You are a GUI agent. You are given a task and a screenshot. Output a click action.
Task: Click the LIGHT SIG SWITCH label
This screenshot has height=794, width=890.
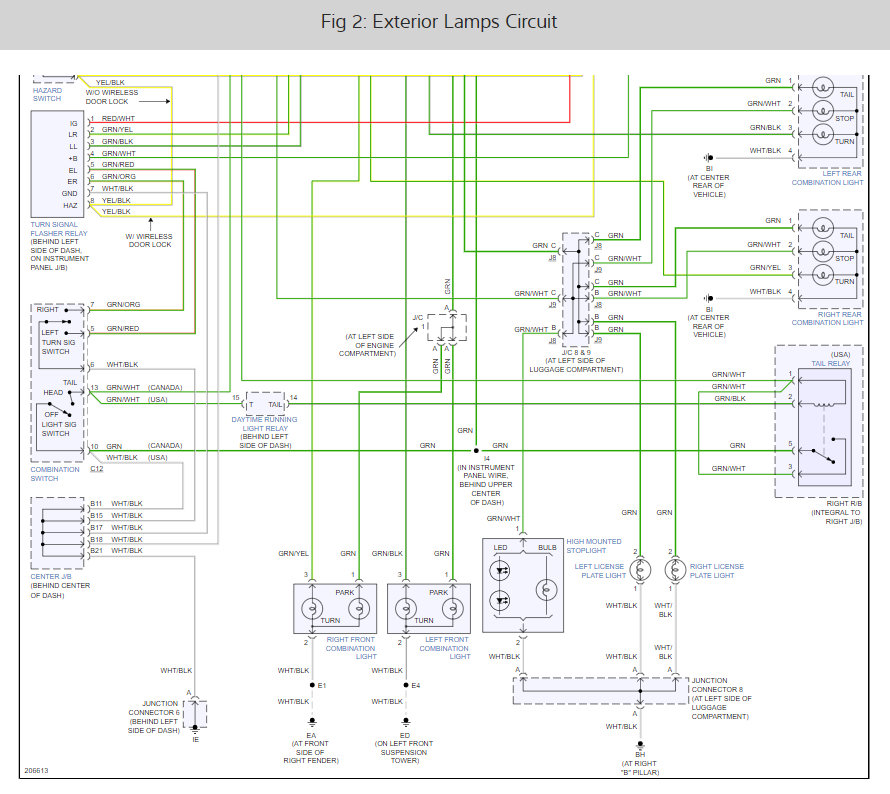(x=58, y=428)
